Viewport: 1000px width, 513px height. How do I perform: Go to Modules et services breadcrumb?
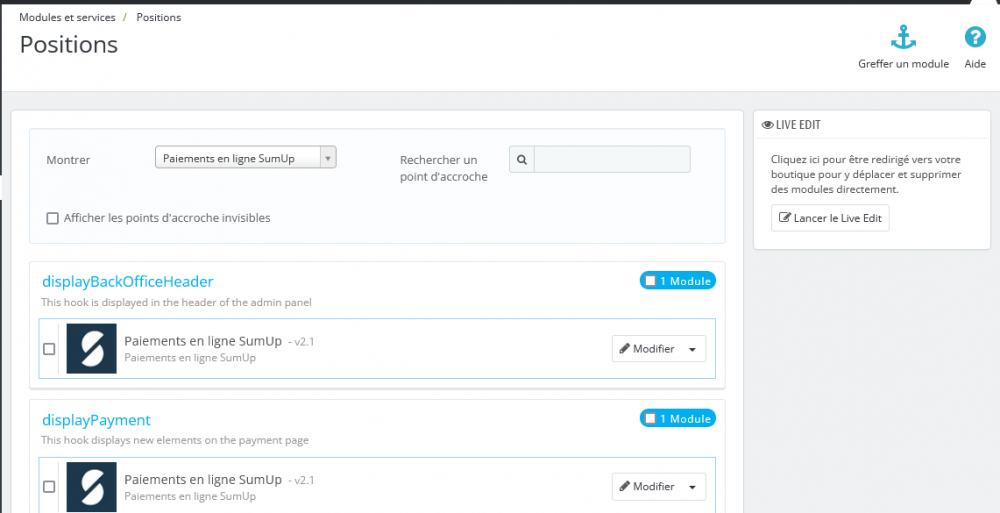pyautogui.click(x=68, y=17)
